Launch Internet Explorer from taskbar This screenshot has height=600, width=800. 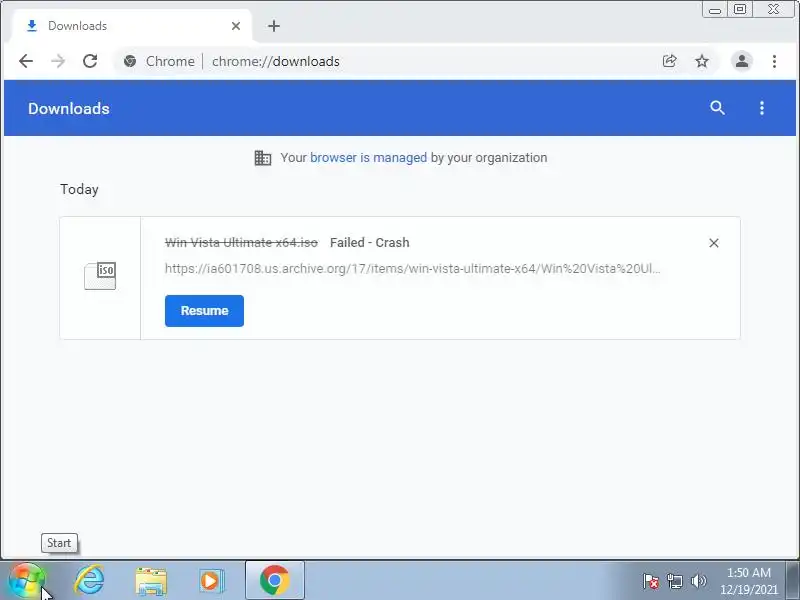[89, 581]
